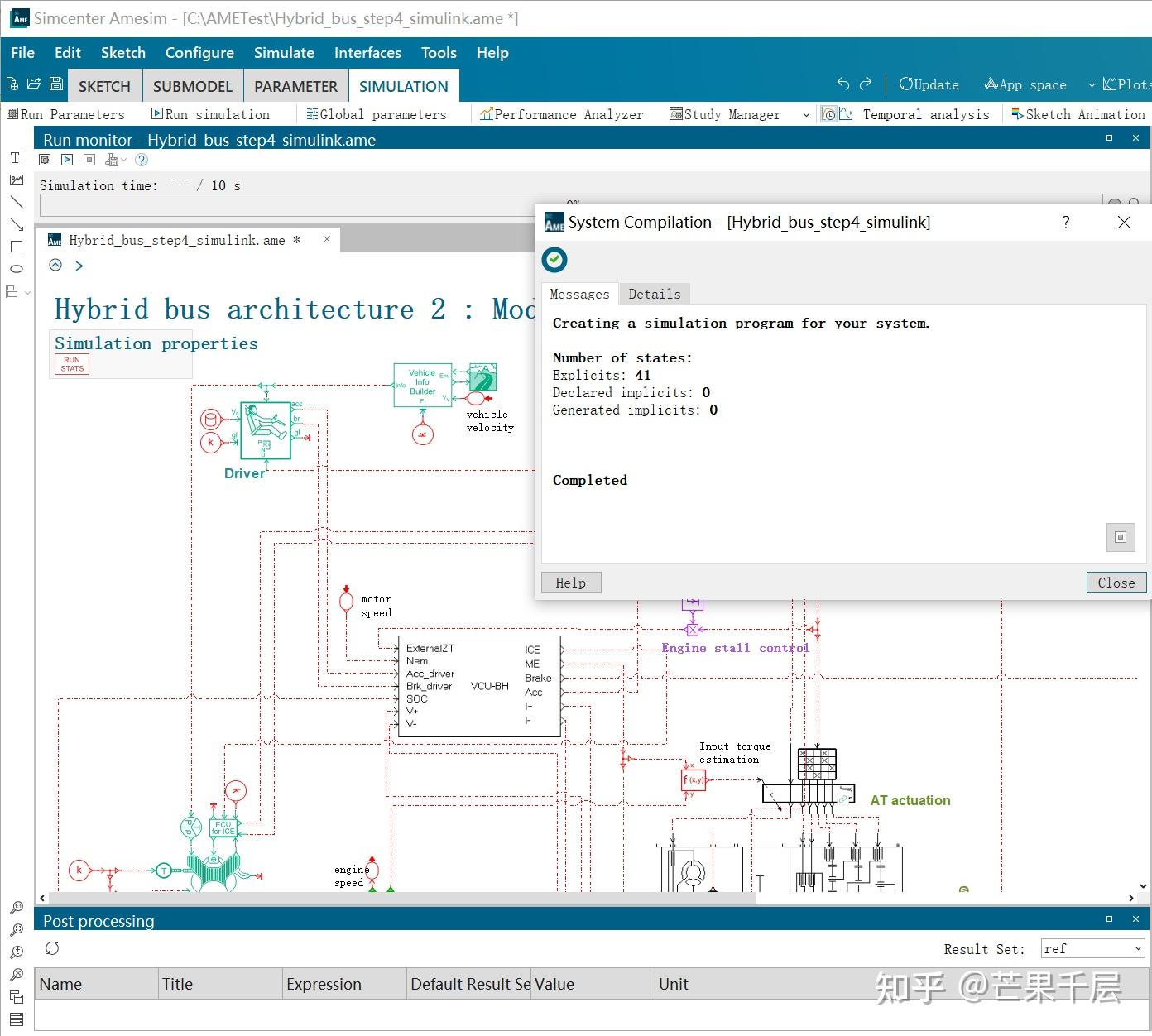1152x1036 pixels.
Task: Click the text annotation tool
Action: pos(16,157)
